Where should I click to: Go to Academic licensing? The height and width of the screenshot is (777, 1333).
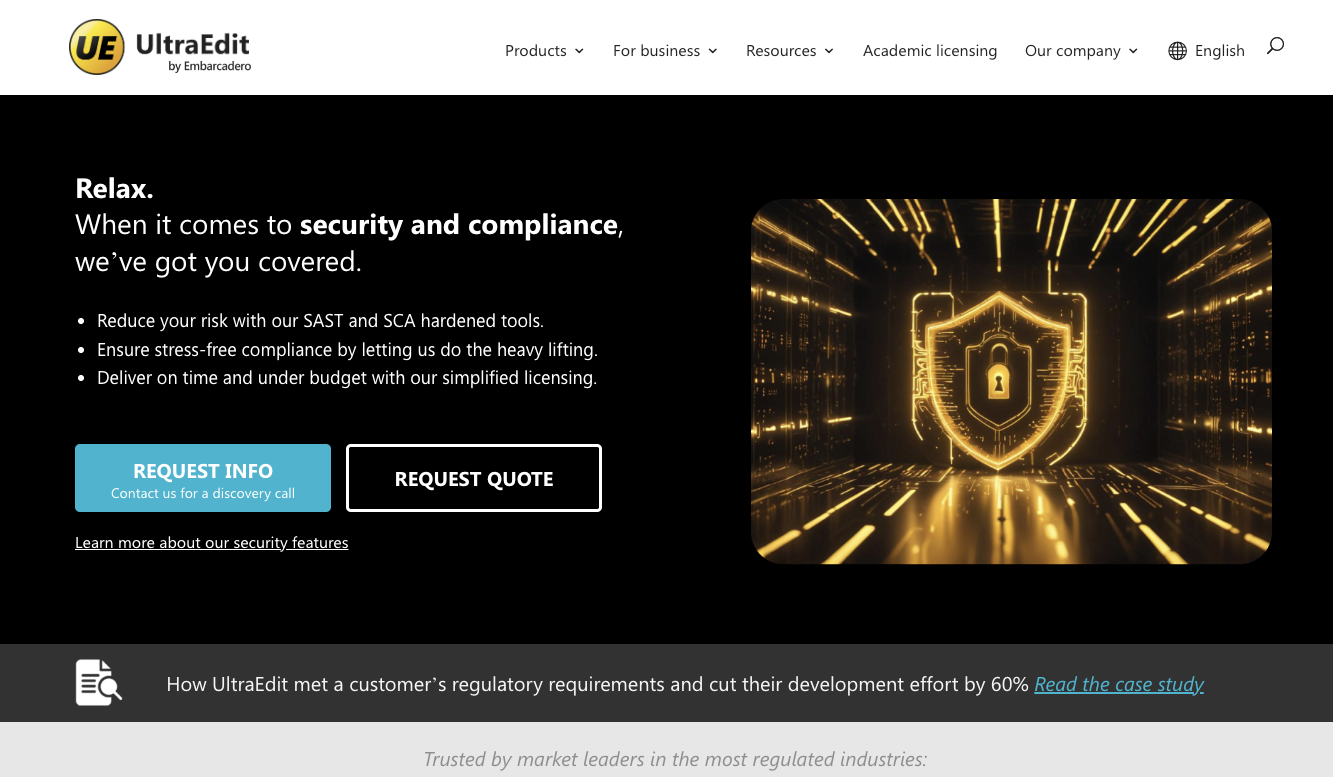pos(930,51)
